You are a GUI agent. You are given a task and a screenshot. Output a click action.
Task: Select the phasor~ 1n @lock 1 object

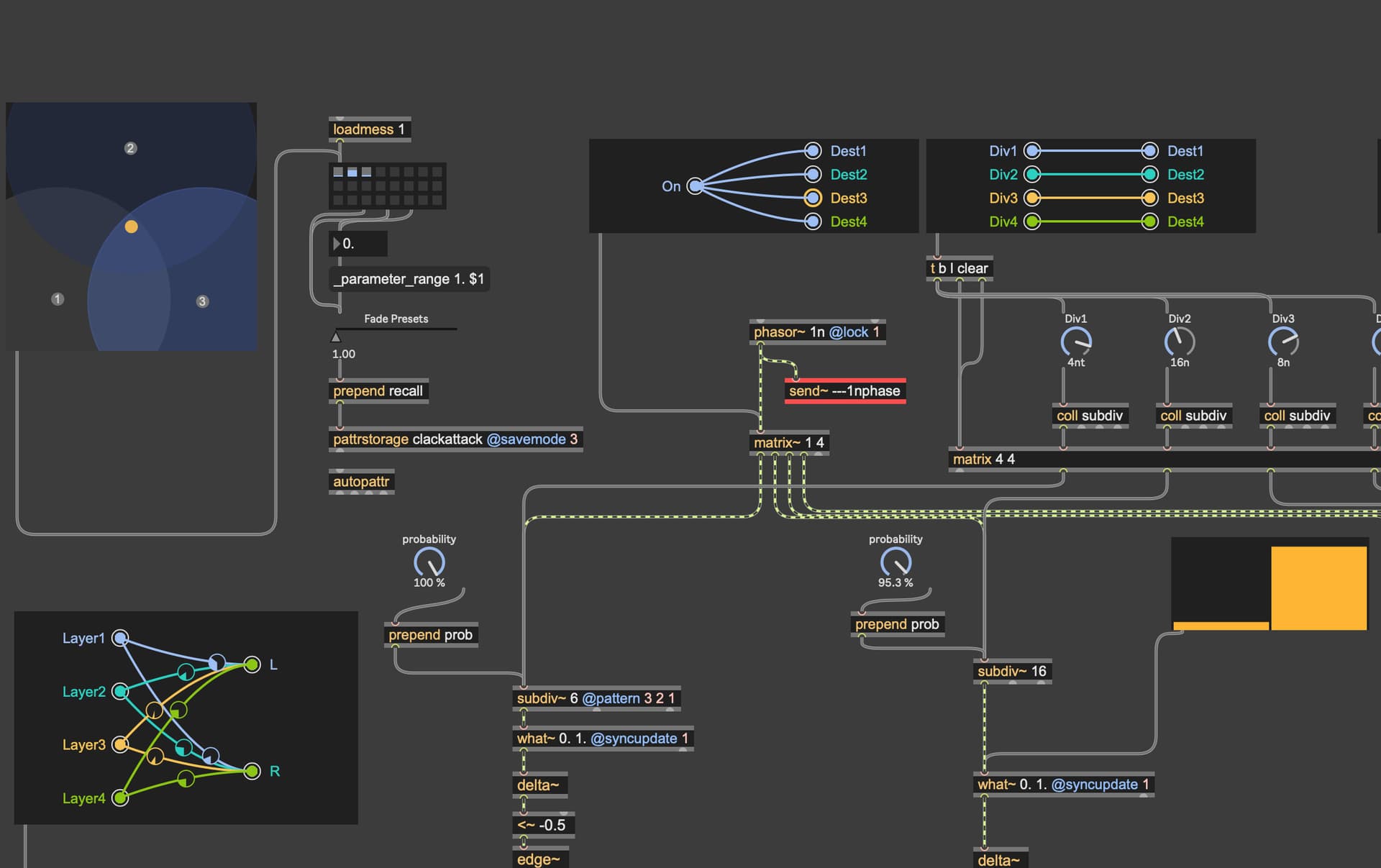pos(817,332)
